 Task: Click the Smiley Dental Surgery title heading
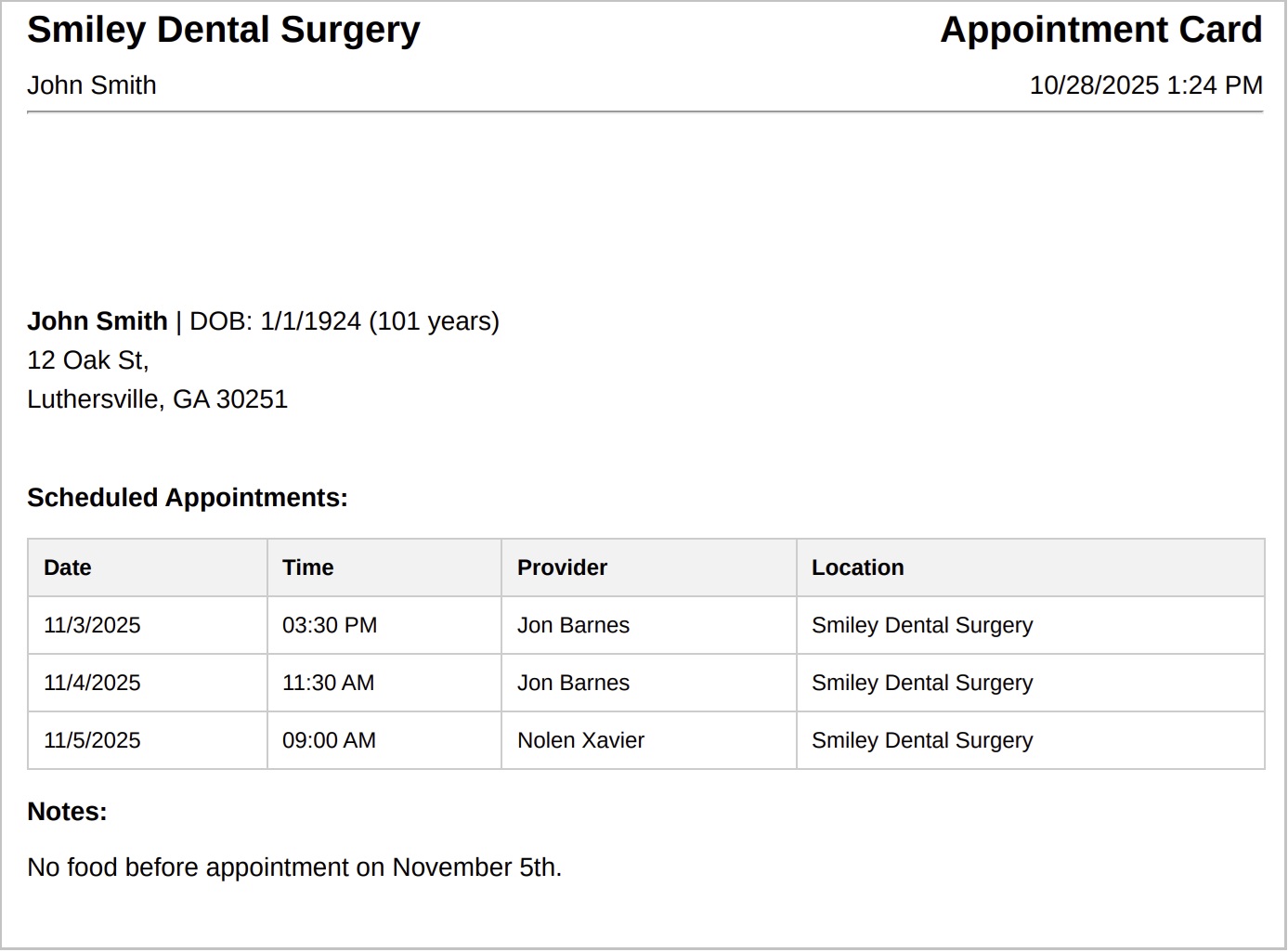tap(223, 30)
